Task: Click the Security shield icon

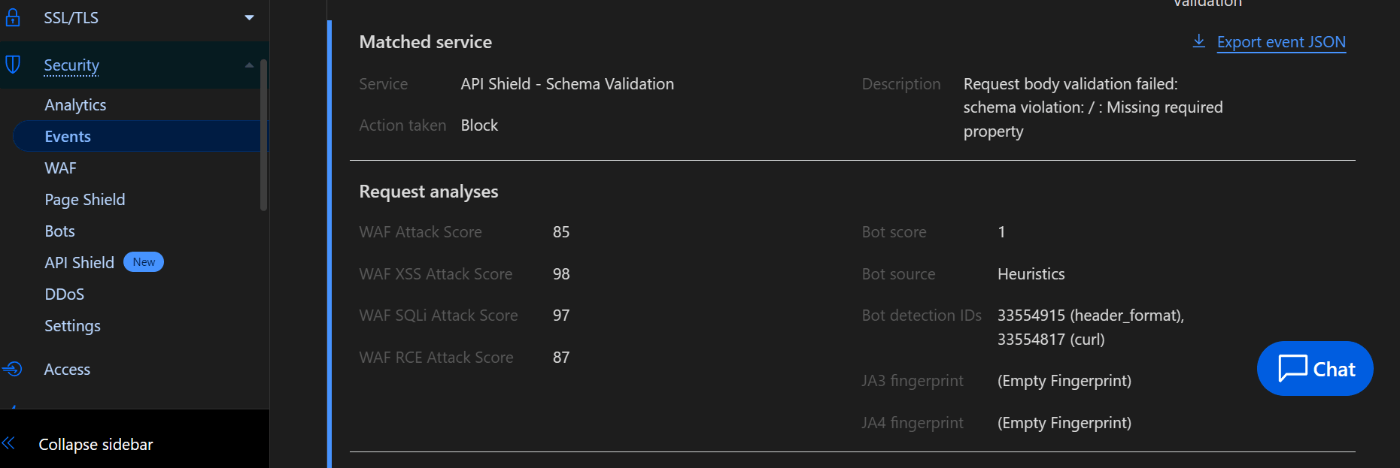Action: tap(13, 65)
